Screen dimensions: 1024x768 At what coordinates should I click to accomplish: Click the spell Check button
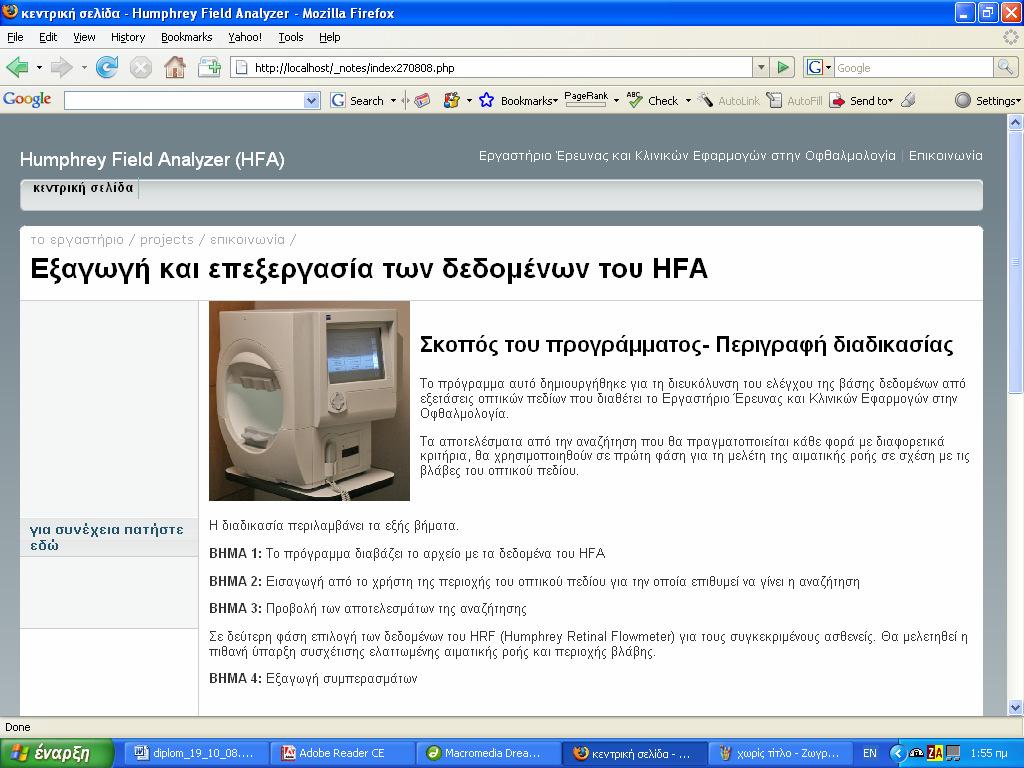[653, 101]
